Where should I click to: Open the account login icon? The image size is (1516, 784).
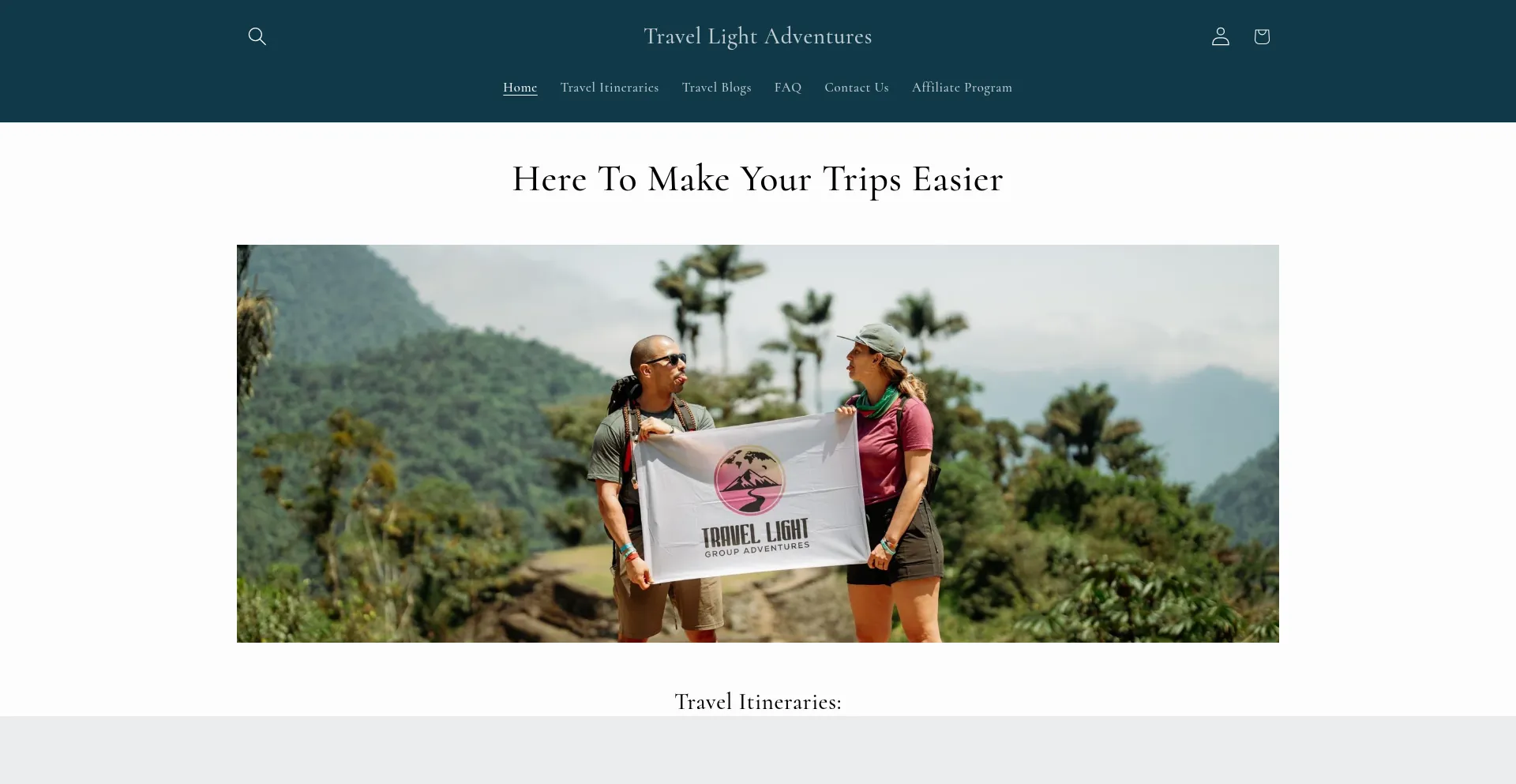(x=1220, y=36)
